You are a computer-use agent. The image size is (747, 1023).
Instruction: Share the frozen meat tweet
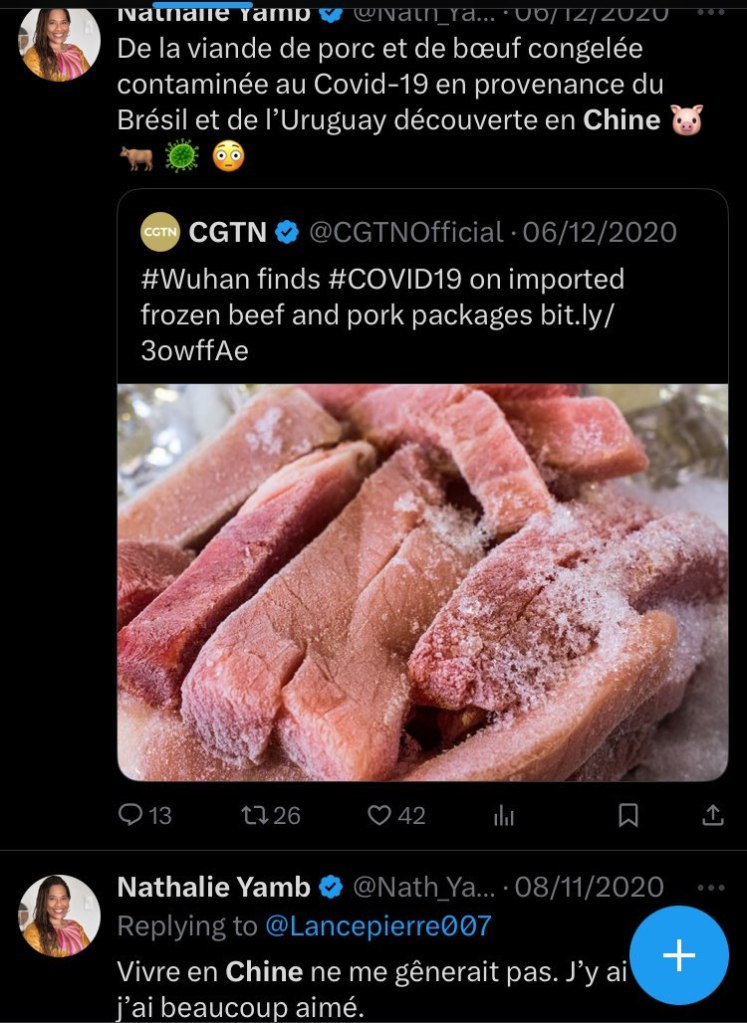click(x=713, y=816)
